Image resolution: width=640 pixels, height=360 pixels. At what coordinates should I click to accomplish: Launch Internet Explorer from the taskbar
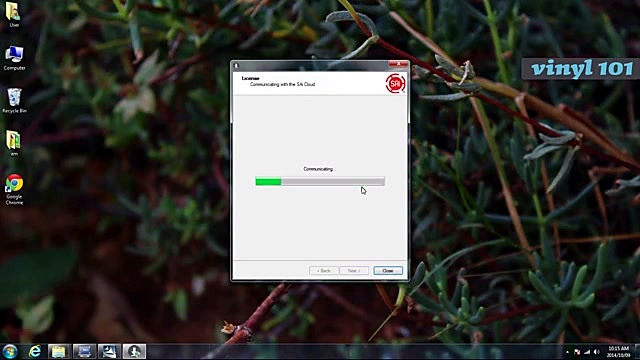click(x=35, y=351)
